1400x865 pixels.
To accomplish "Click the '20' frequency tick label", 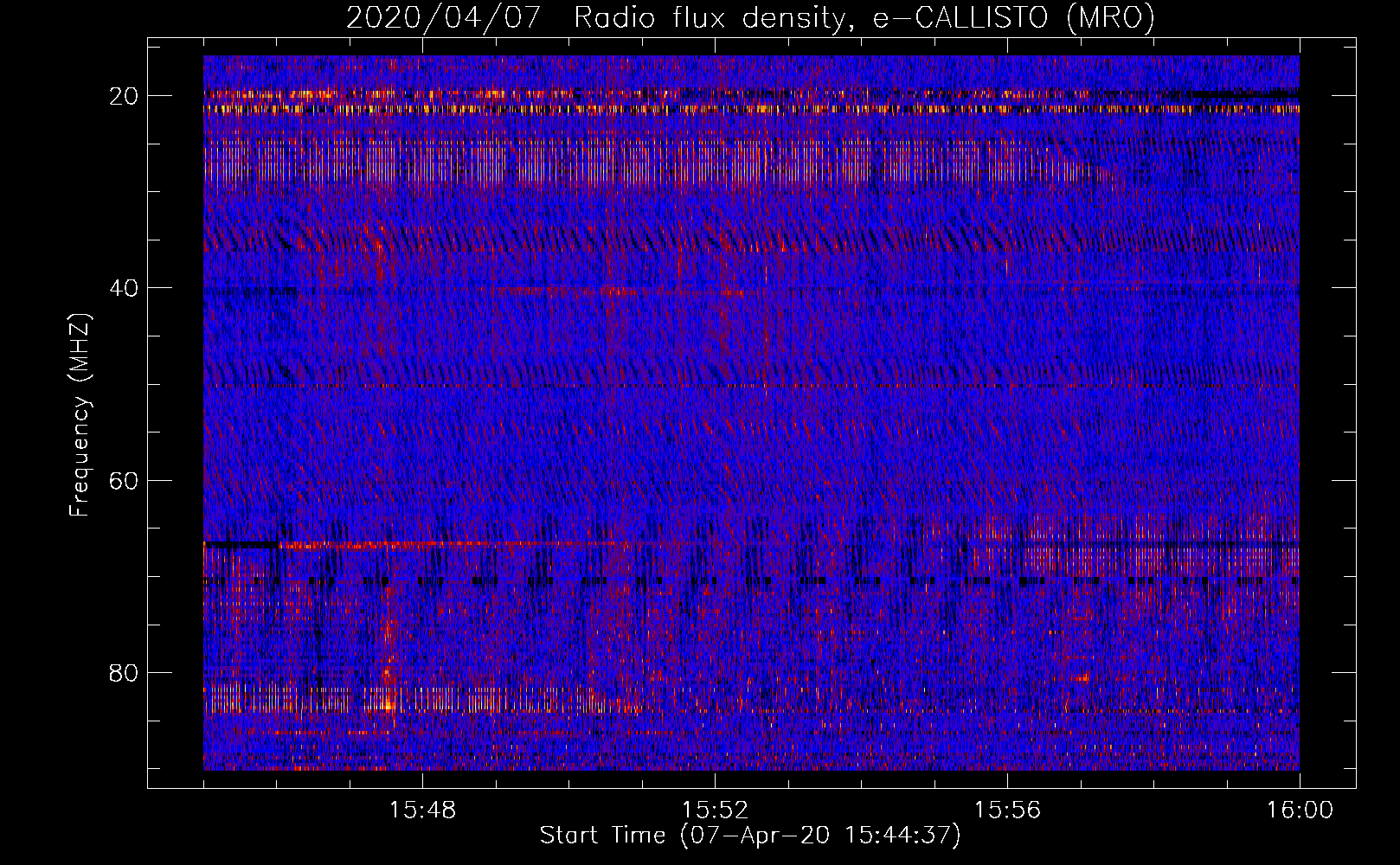I will [x=124, y=96].
